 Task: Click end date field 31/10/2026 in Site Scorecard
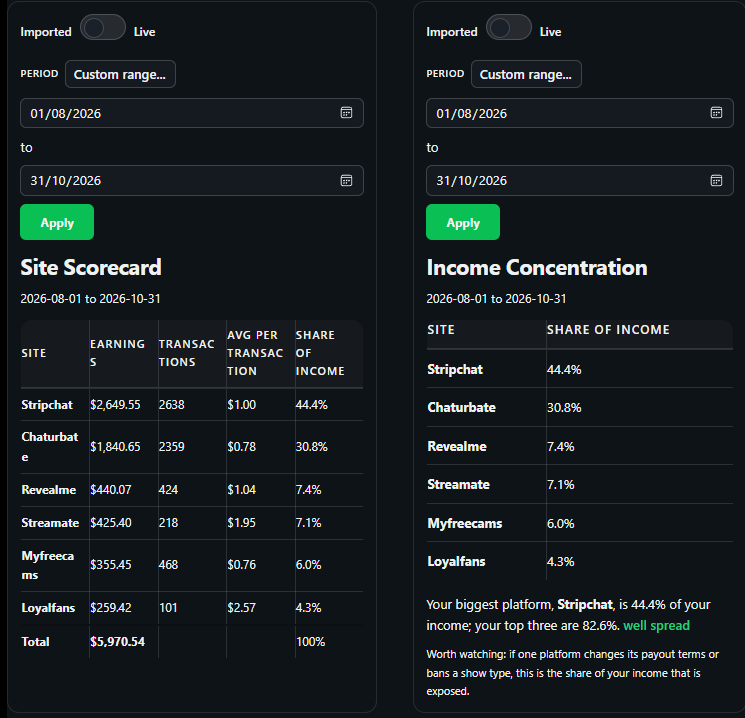pyautogui.click(x=192, y=181)
